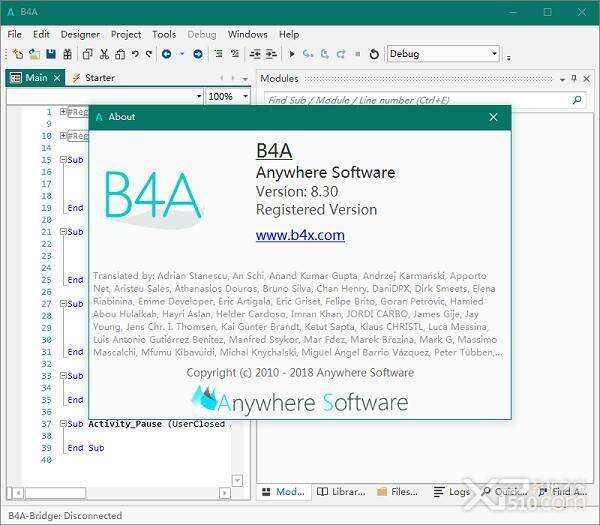Click the horizontal scrollbar thumb of code editor
The width and height of the screenshot is (600, 525).
(x=56, y=493)
